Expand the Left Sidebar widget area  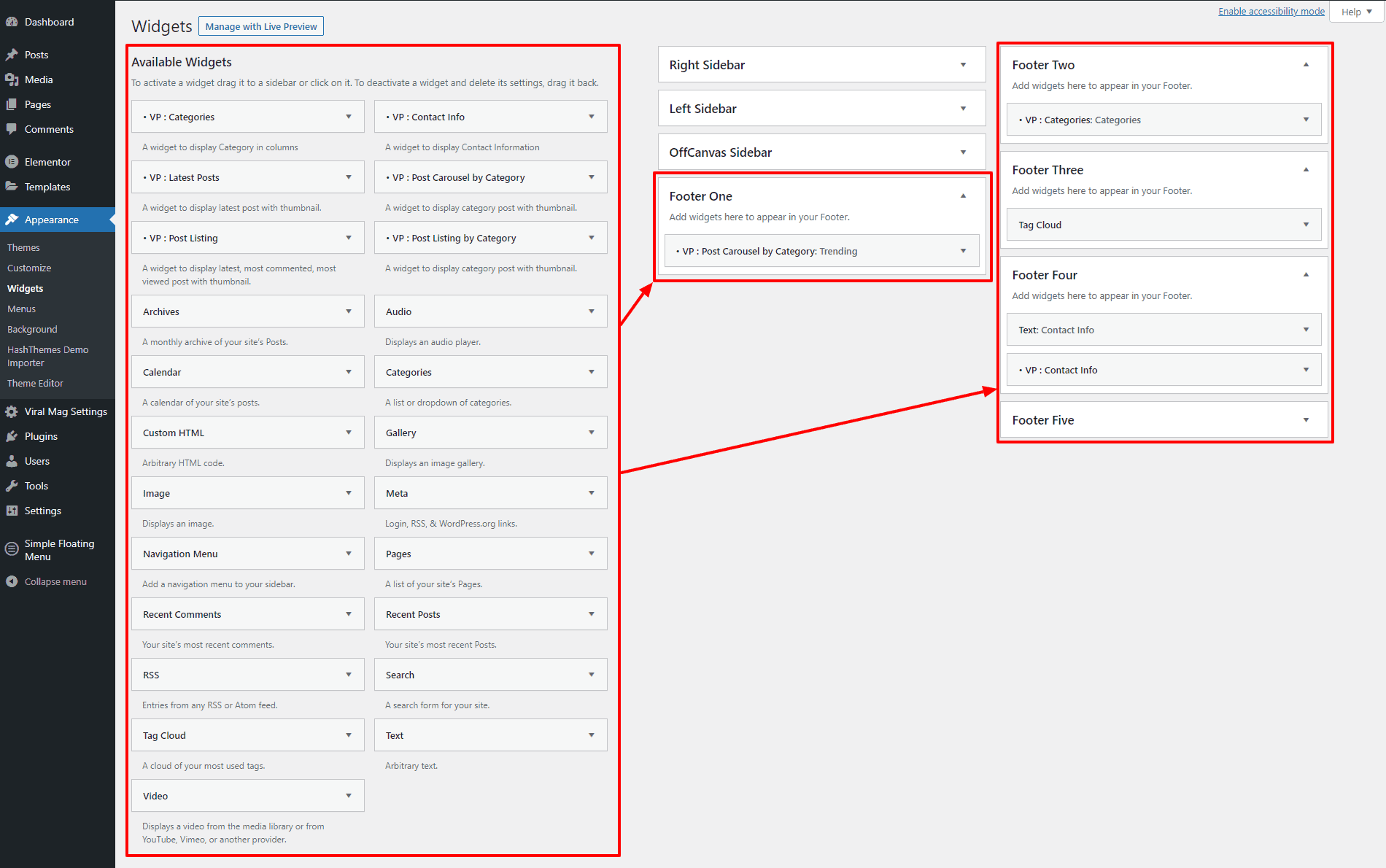click(963, 109)
